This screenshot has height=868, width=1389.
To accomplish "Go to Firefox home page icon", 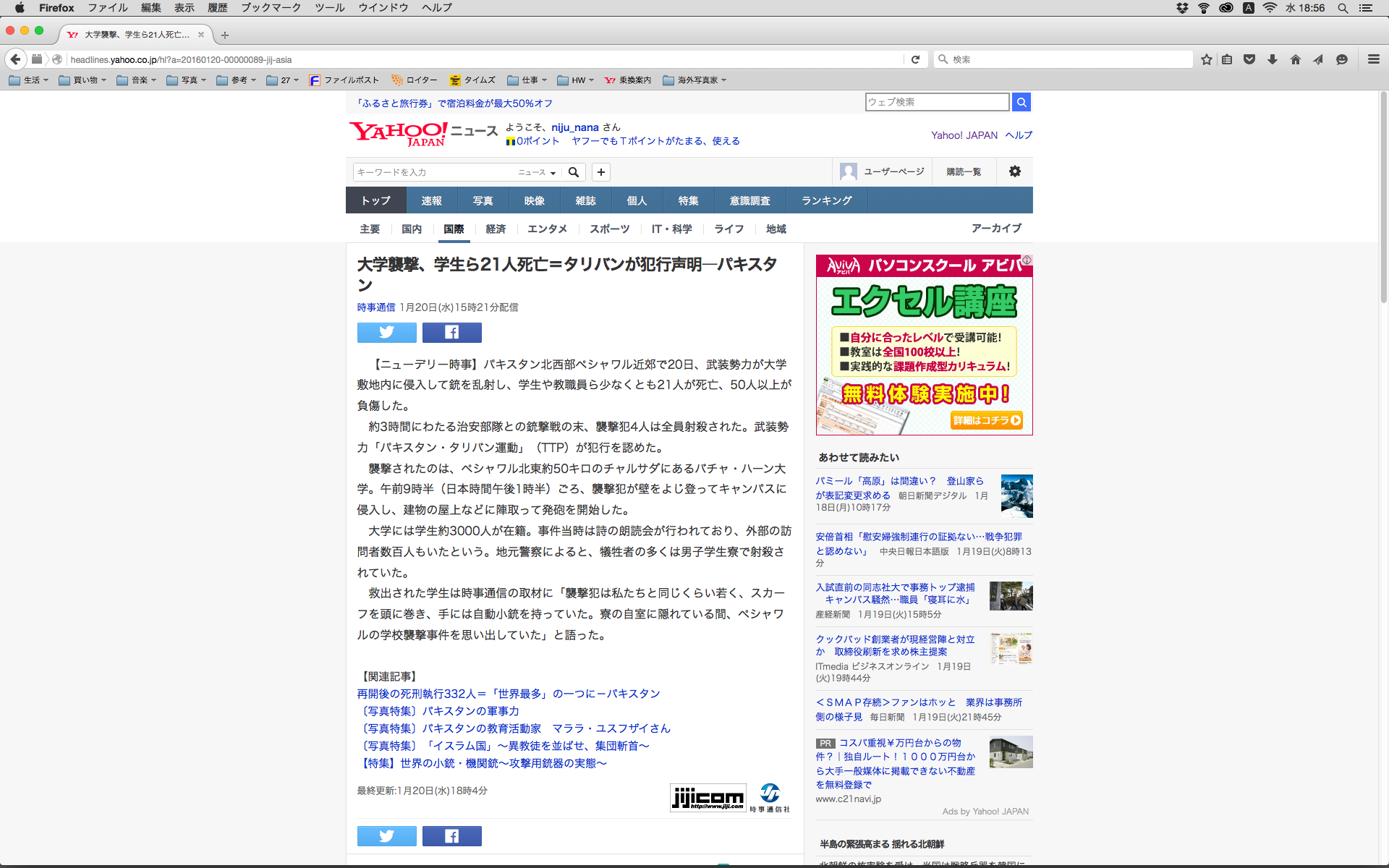I will point(1295,59).
